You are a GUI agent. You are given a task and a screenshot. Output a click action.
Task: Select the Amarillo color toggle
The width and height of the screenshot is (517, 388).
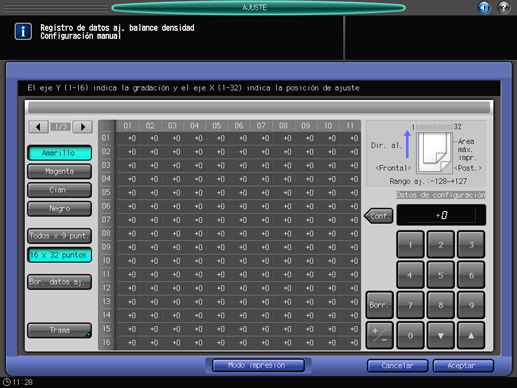tap(59, 153)
